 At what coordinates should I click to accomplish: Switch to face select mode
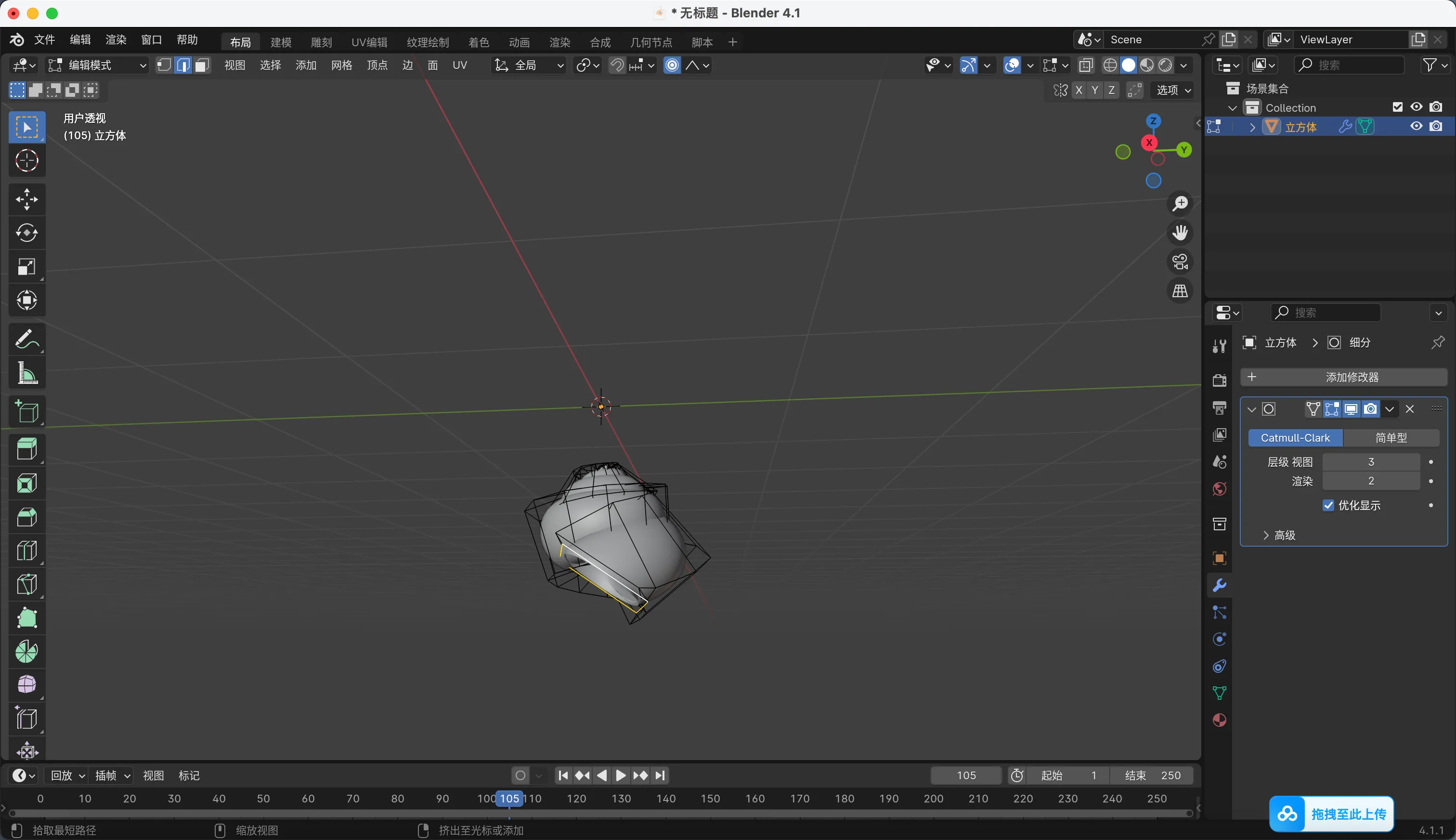tap(201, 65)
